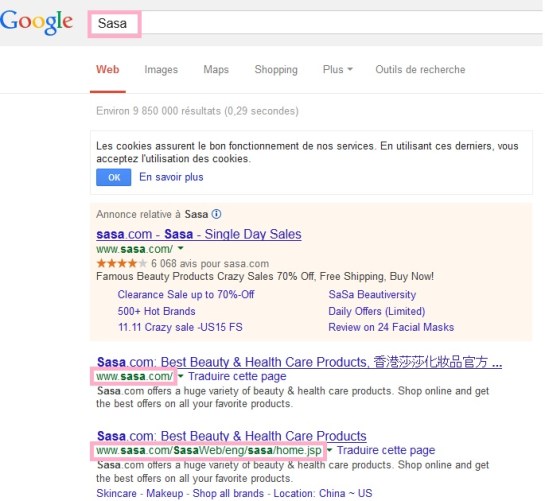Image resolution: width=545 pixels, height=501 pixels.
Task: Open the Maps tab
Action: [x=216, y=70]
